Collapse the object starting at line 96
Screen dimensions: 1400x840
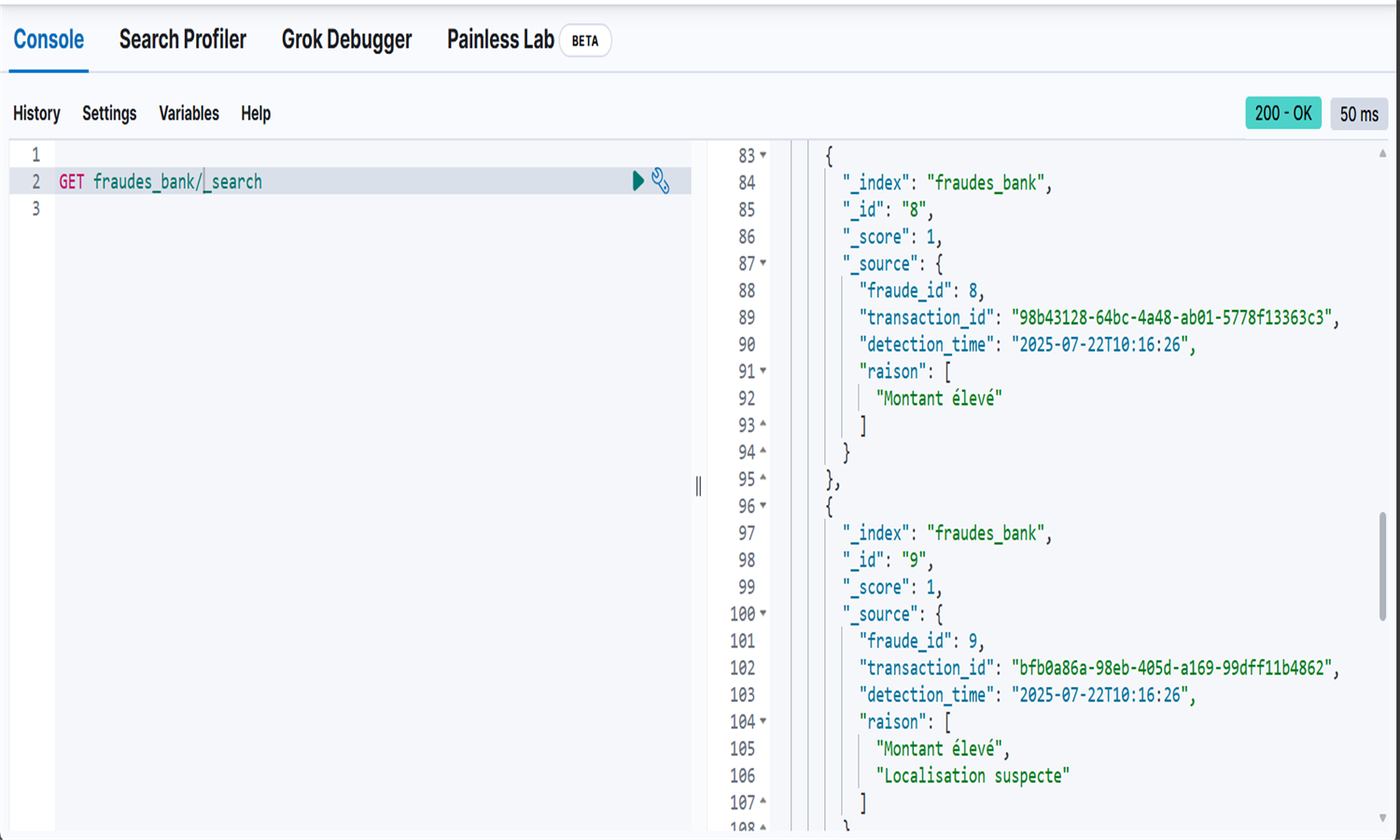763,506
